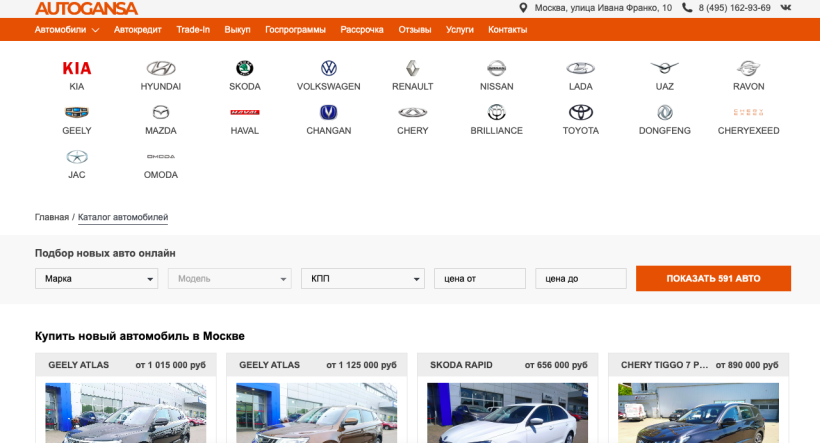Open the Dongfeng brand logo
820x443 pixels.
[665, 112]
